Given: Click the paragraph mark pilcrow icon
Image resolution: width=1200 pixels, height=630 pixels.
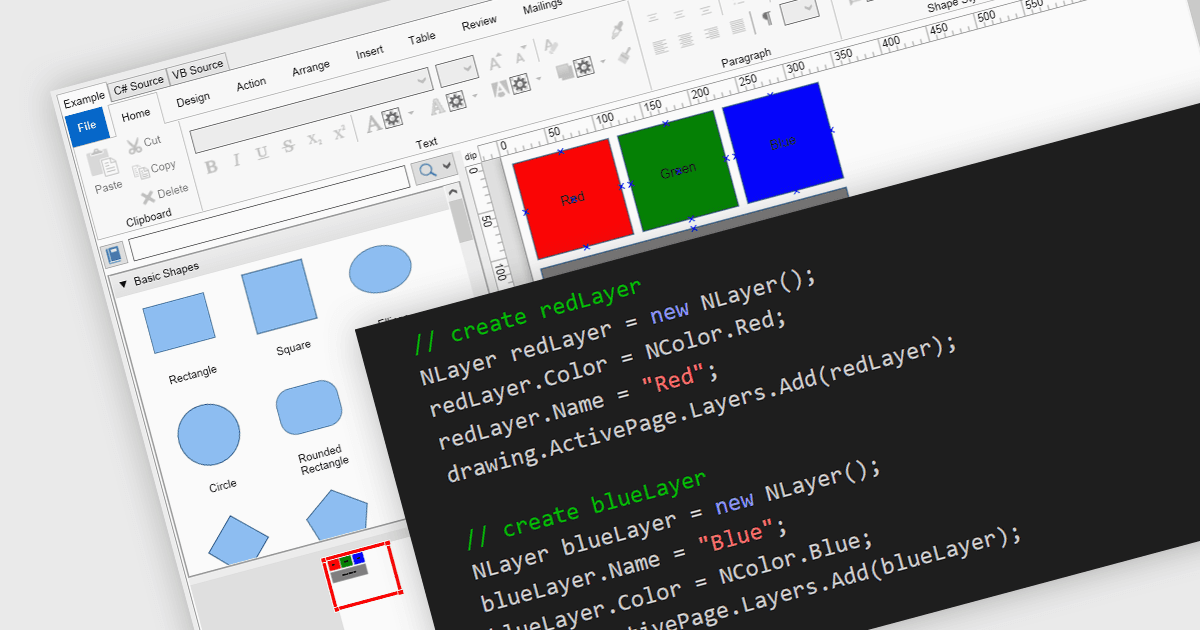Looking at the screenshot, I should (x=768, y=18).
